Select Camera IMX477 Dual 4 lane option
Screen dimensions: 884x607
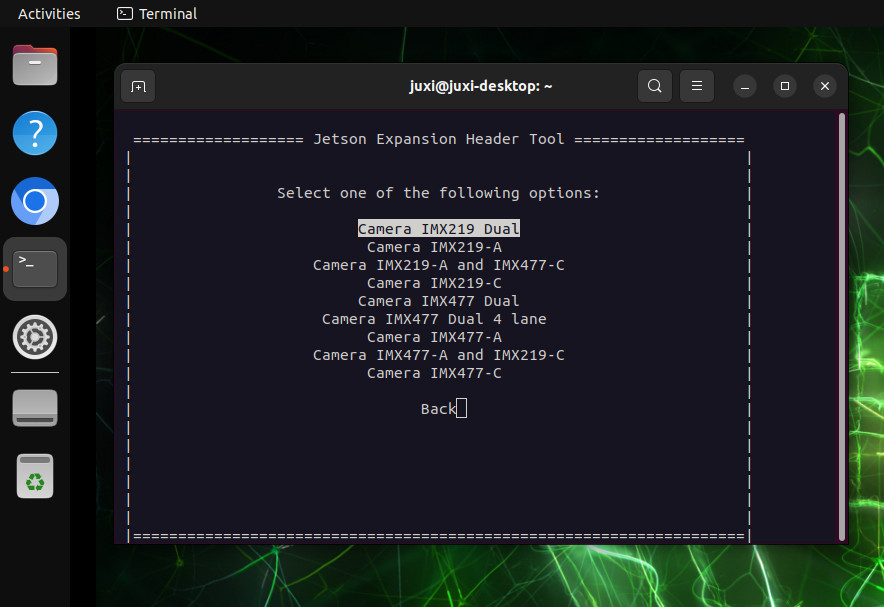pyautogui.click(x=434, y=319)
